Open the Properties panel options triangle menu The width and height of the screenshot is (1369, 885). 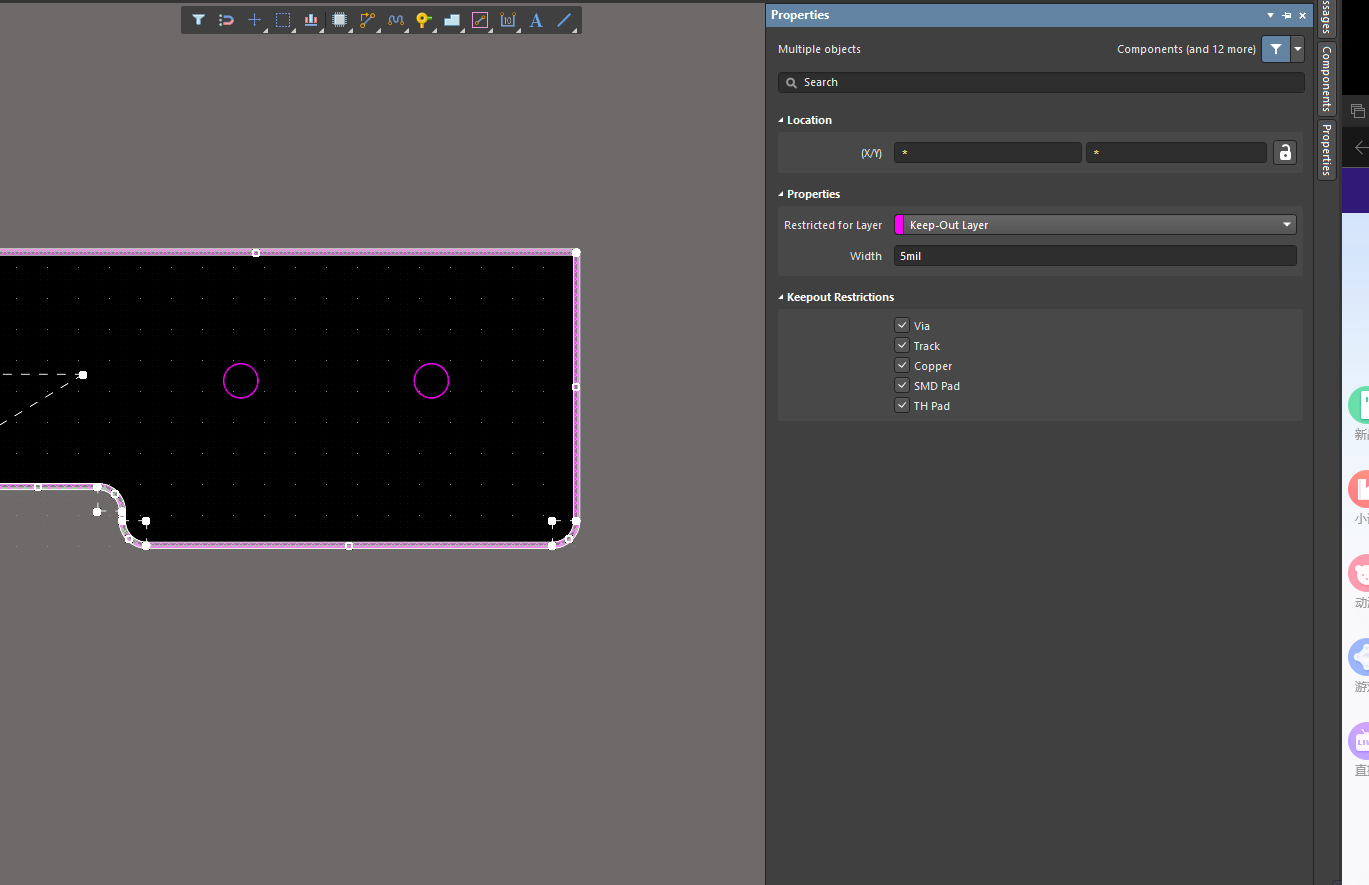(1271, 16)
